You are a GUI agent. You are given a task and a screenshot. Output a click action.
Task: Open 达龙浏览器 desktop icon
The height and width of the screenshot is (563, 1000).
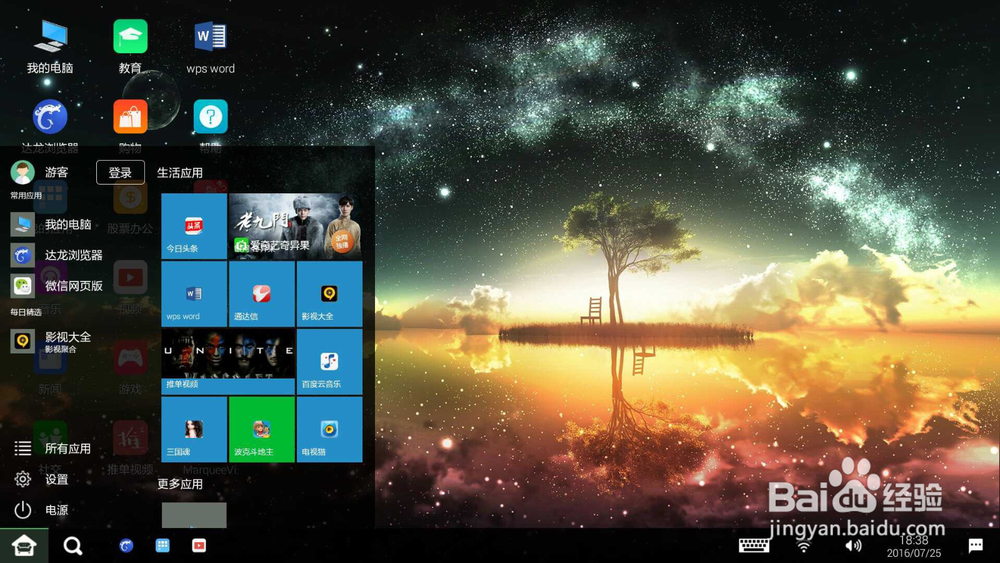[x=50, y=124]
